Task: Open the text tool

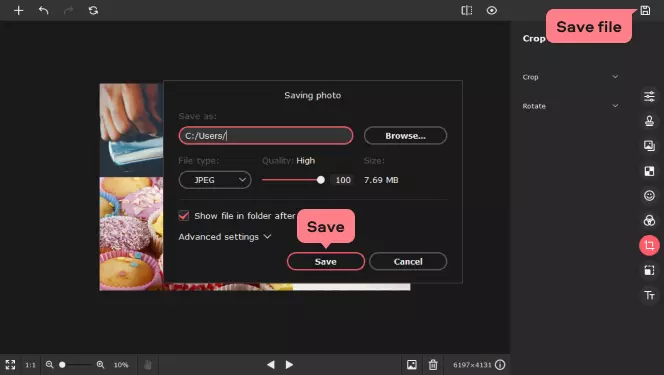Action: click(x=649, y=295)
